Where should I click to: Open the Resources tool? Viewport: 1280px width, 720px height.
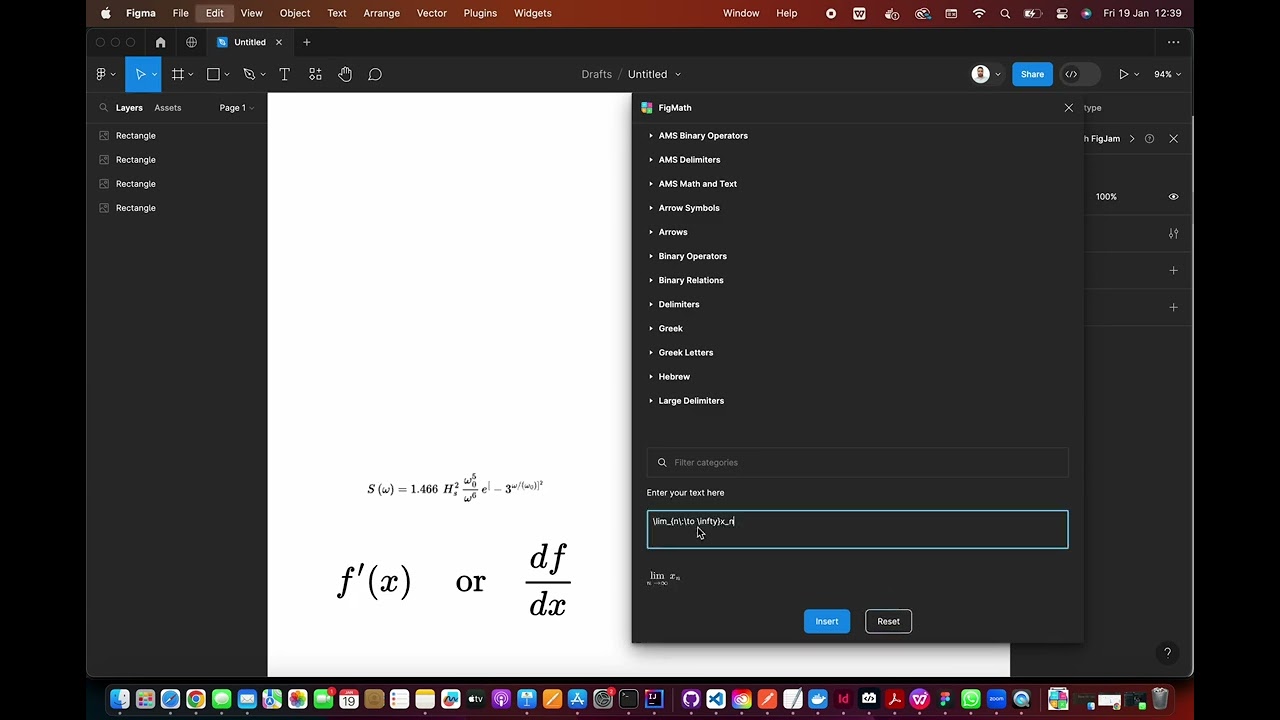coord(315,74)
